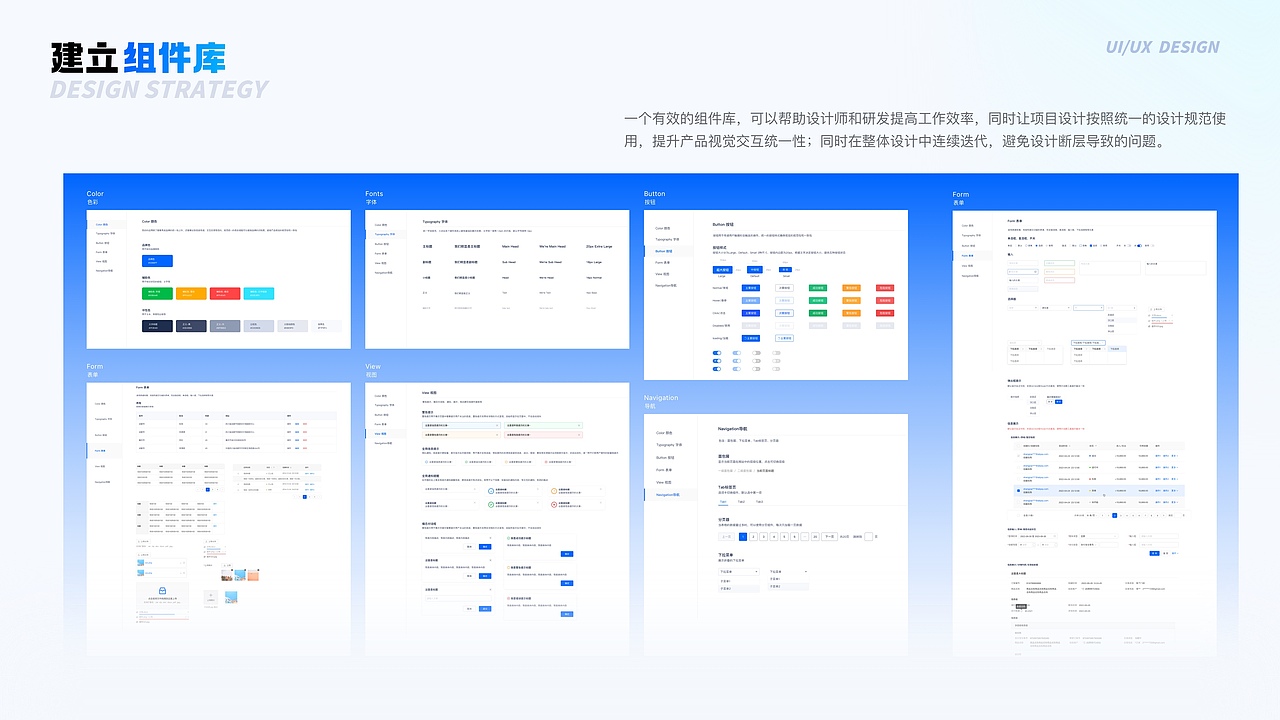Dismiss the blue alert using its close icon
Screen dimensions: 1280x720
[x=496, y=425]
